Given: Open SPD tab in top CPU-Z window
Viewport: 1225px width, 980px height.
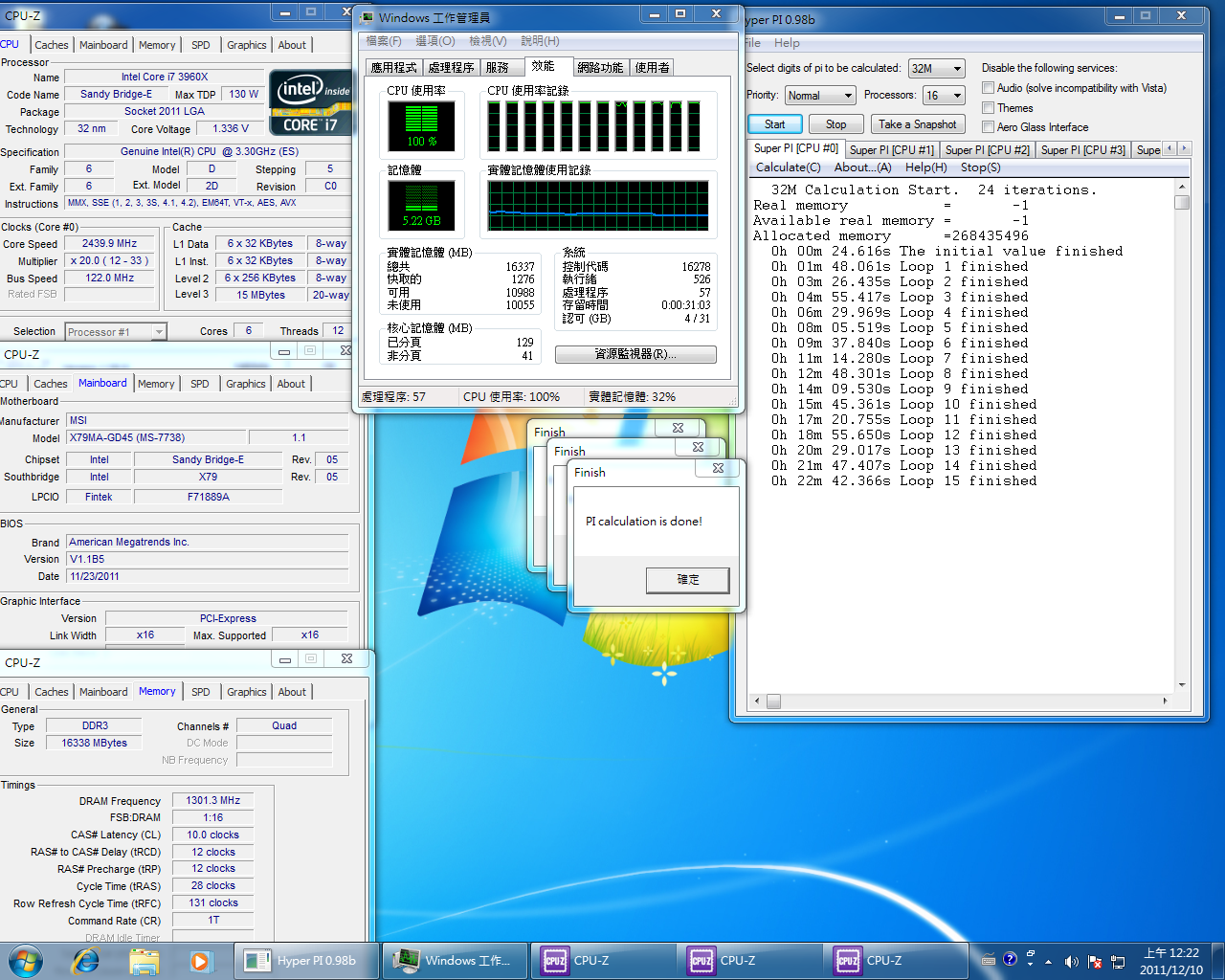Looking at the screenshot, I should pyautogui.click(x=201, y=45).
